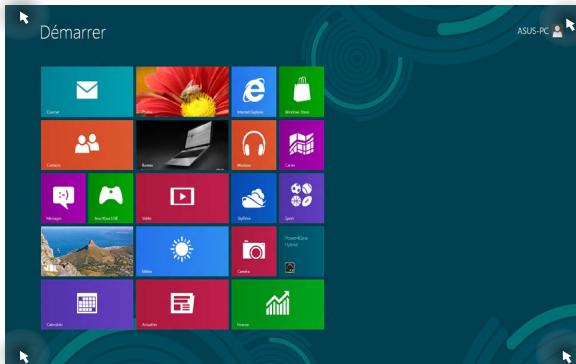Open the Courrier mail tile
This screenshot has width=576, height=364.
click(87, 91)
